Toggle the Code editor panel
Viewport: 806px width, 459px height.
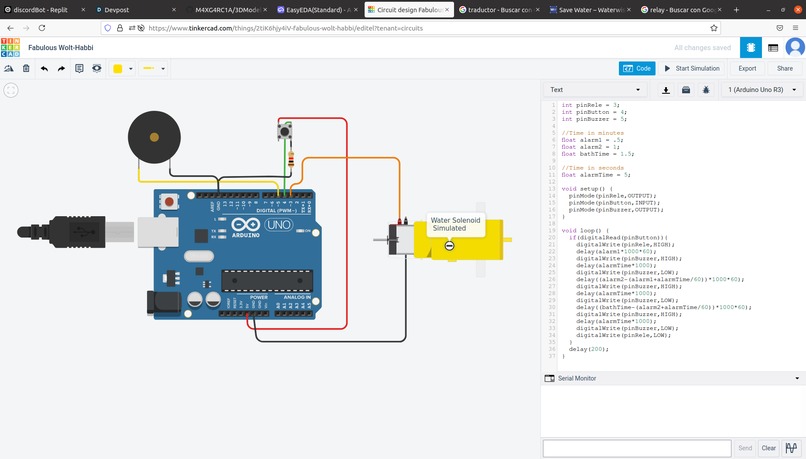[x=637, y=68]
